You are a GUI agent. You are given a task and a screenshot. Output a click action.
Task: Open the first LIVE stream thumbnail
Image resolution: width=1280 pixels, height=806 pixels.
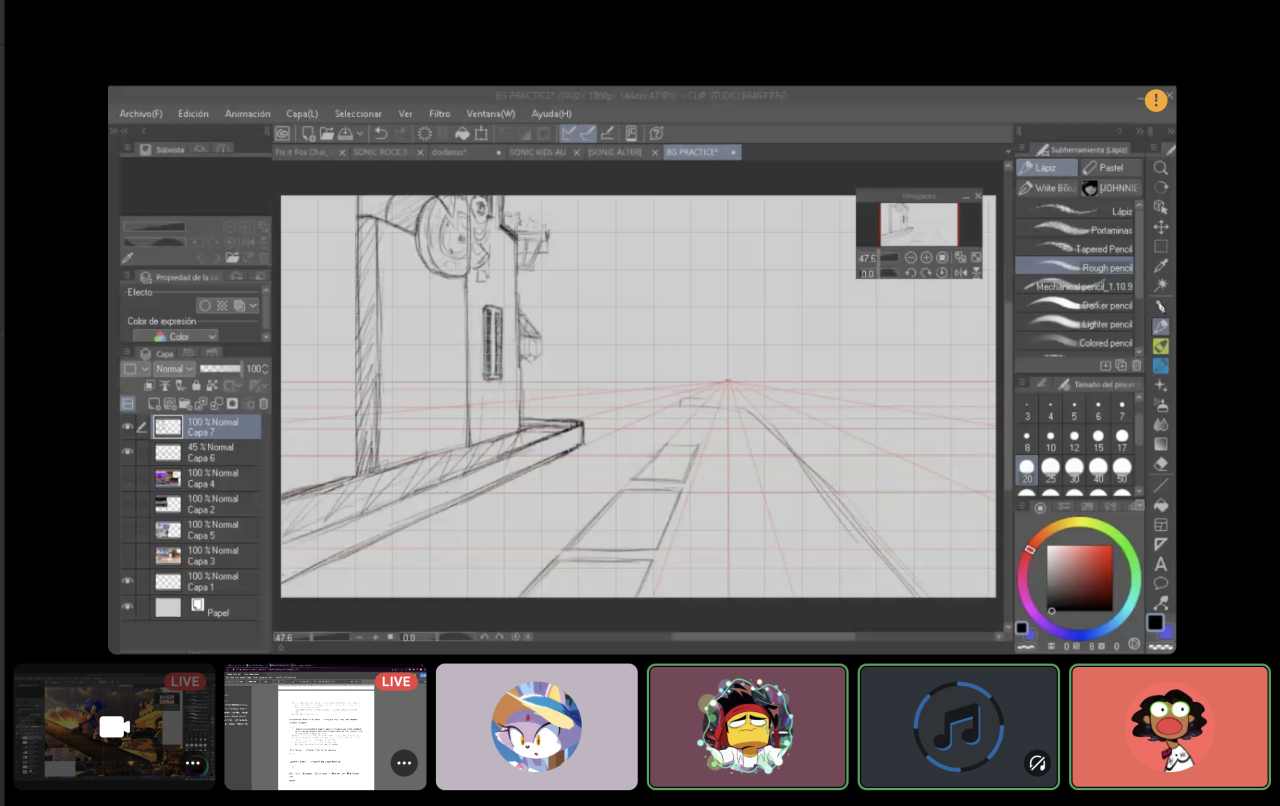point(114,727)
